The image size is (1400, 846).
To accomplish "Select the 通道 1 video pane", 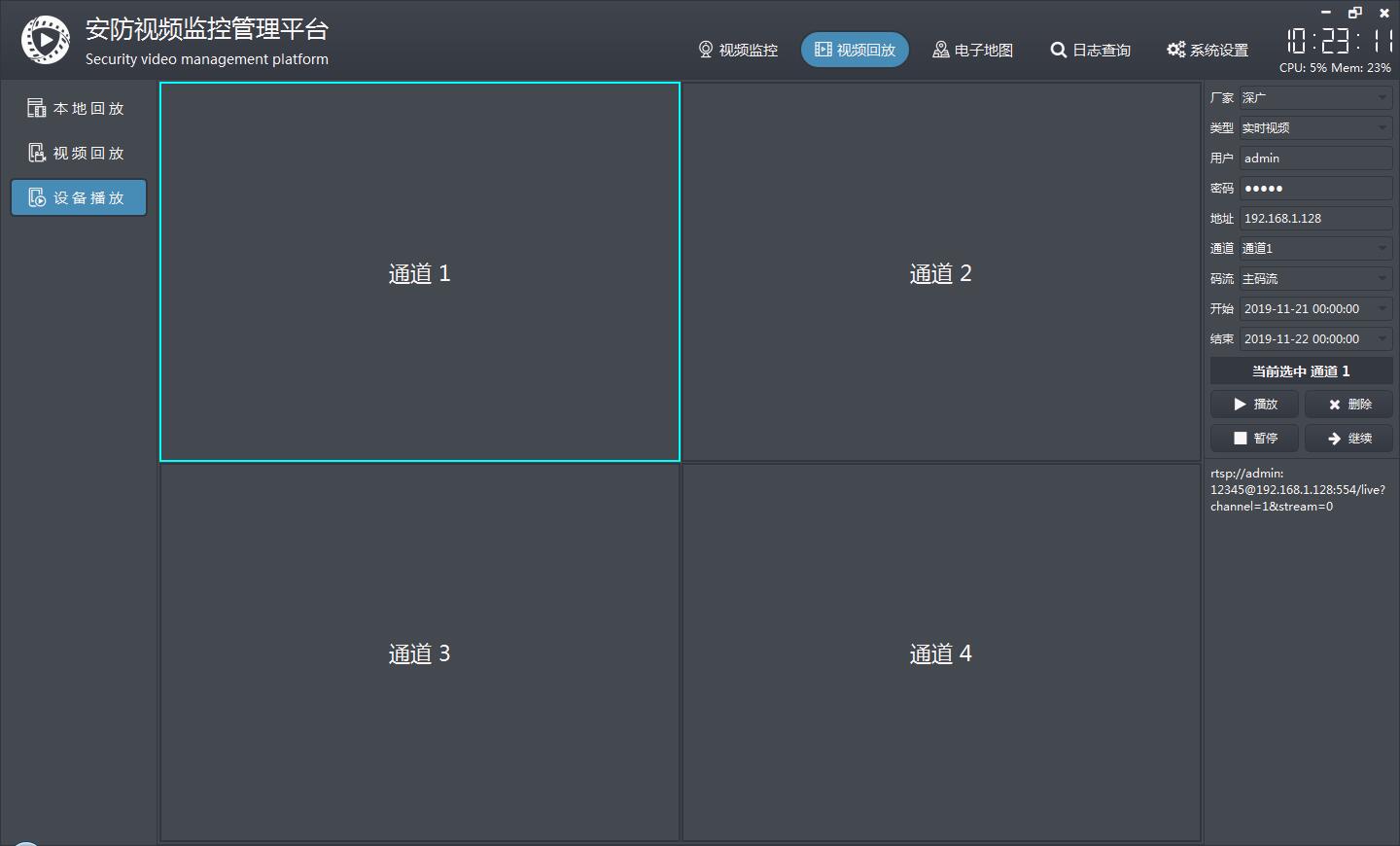I will 420,272.
